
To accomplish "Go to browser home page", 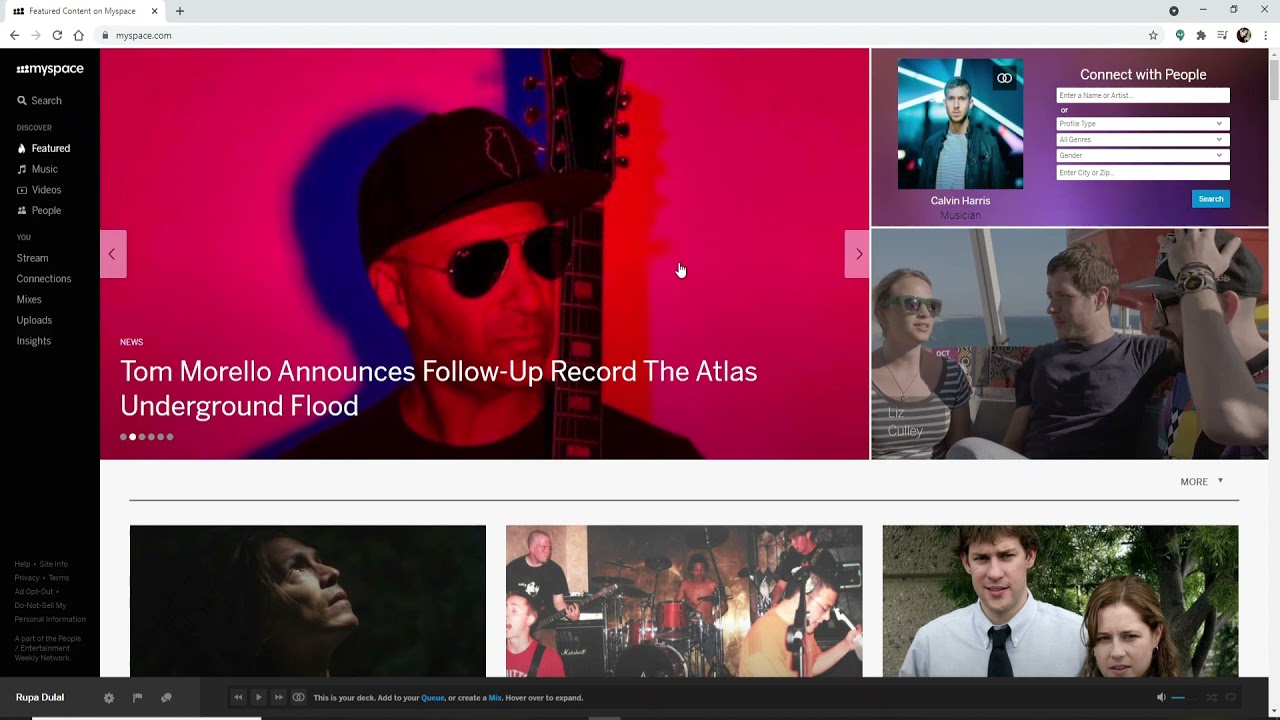I will point(78,35).
